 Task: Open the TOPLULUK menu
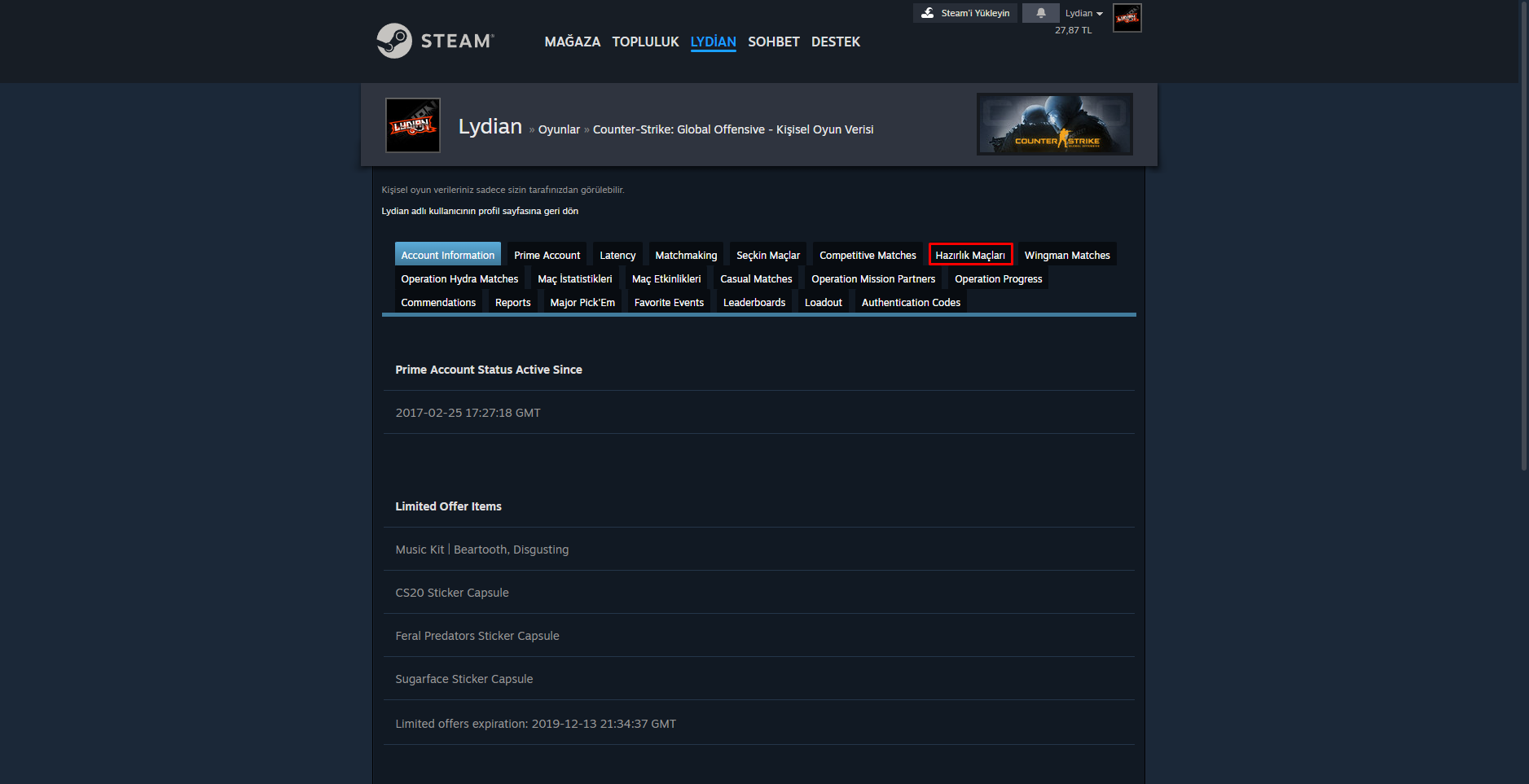tap(645, 42)
